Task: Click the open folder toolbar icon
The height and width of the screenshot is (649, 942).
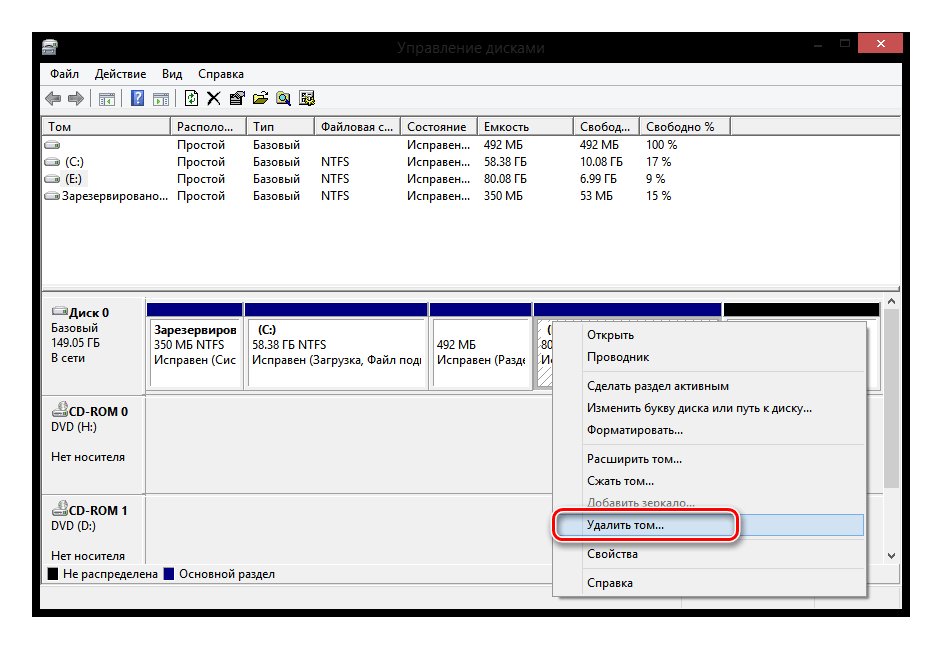Action: (x=260, y=98)
